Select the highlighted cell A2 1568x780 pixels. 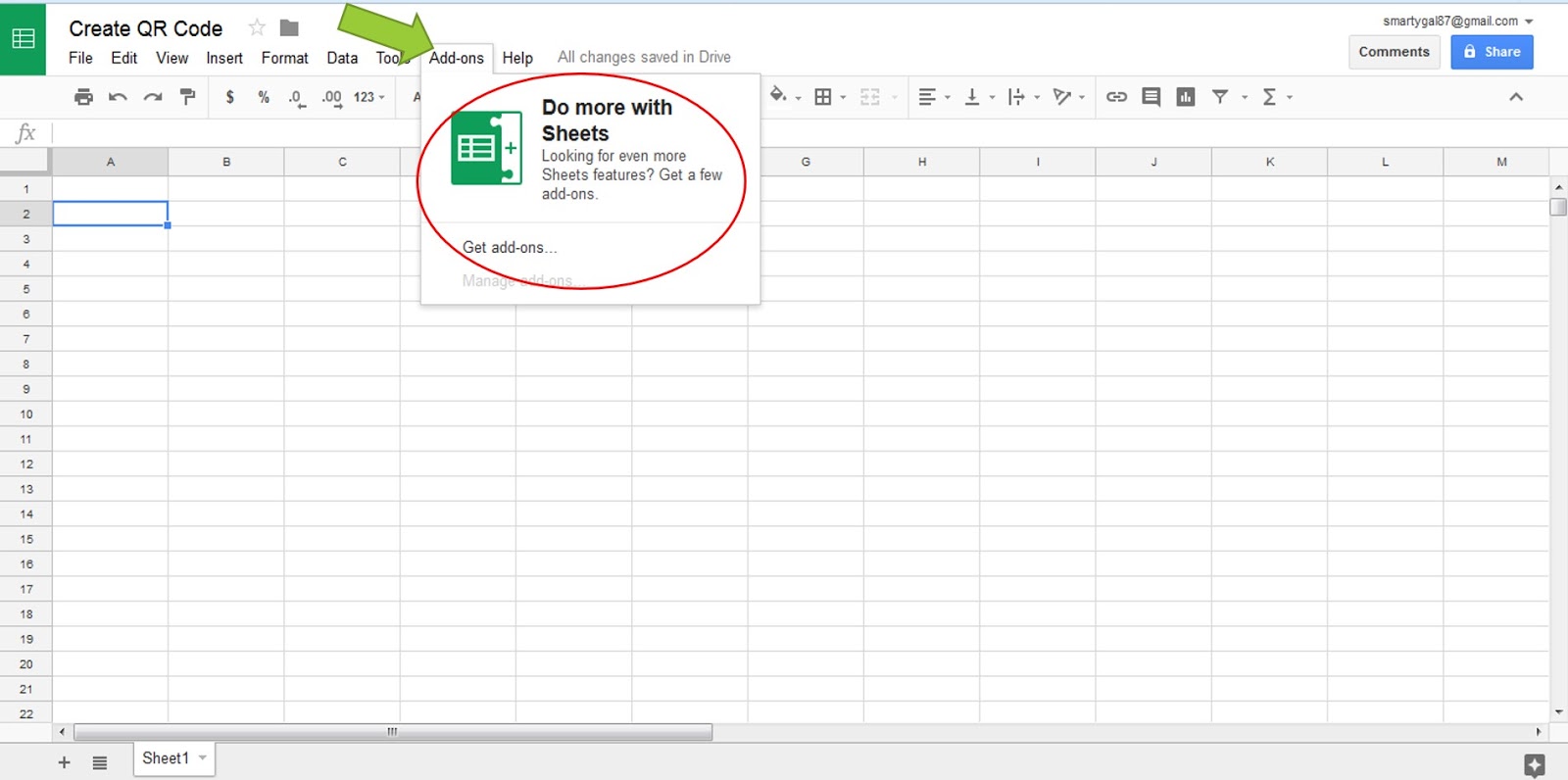(110, 214)
